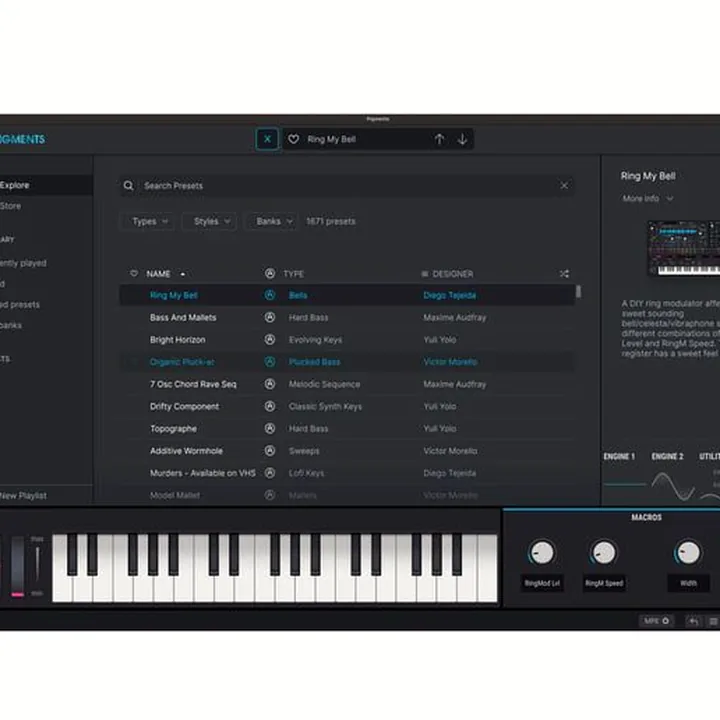Close the preset browser with the X button
Viewport: 720px width, 720px height.
267,139
